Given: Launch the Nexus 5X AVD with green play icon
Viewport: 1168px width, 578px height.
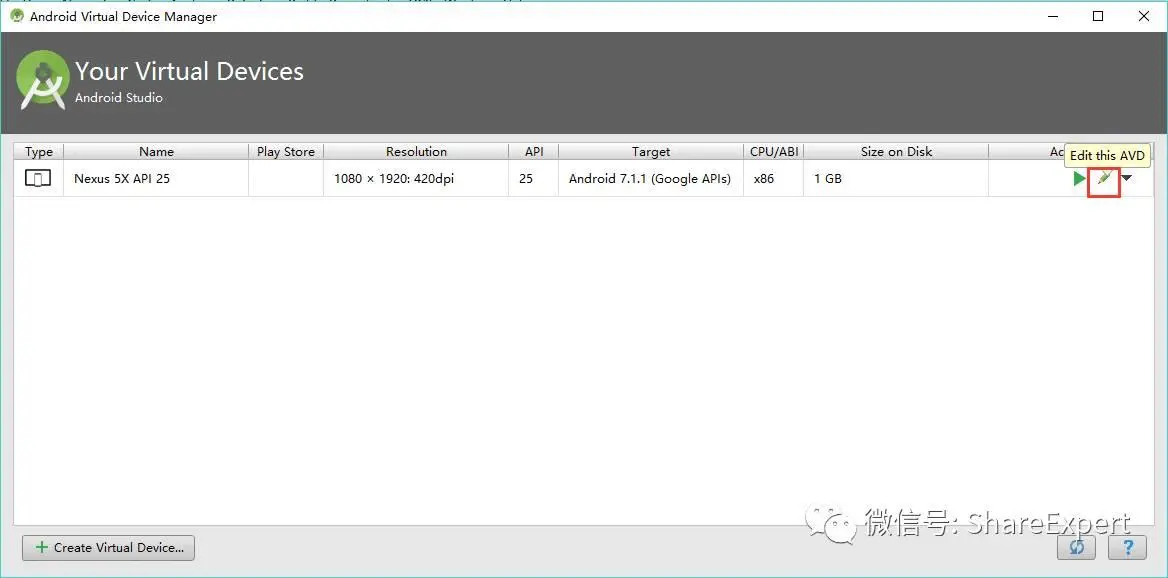Looking at the screenshot, I should 1079,179.
